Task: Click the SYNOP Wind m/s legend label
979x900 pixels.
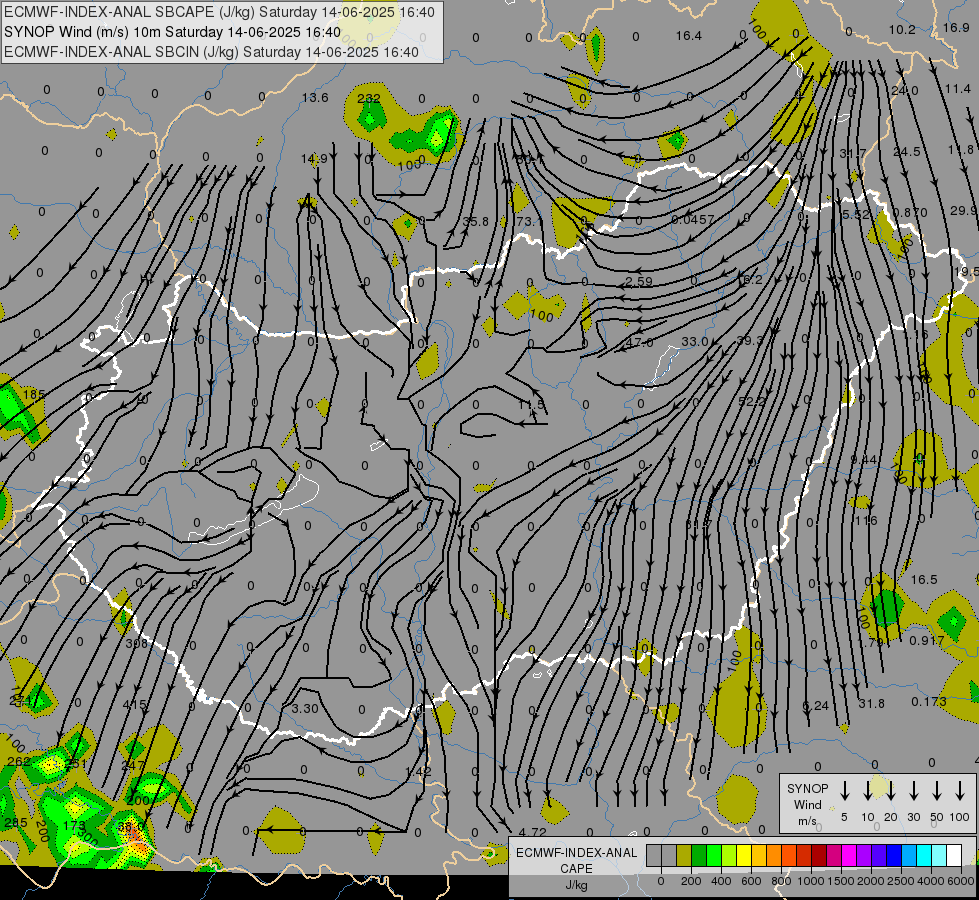Action: coord(807,804)
